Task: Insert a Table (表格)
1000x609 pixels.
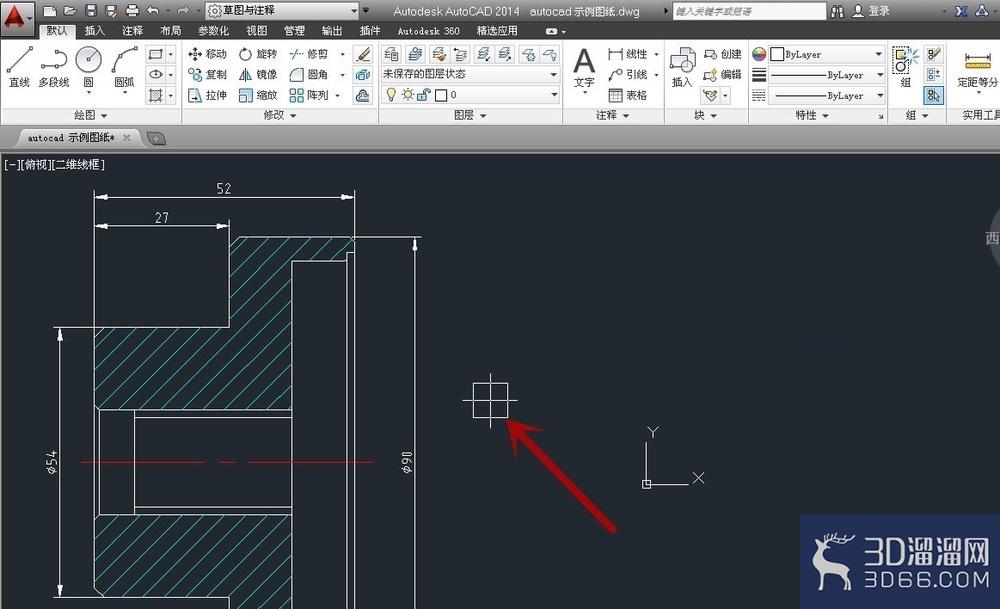Action: [628, 95]
